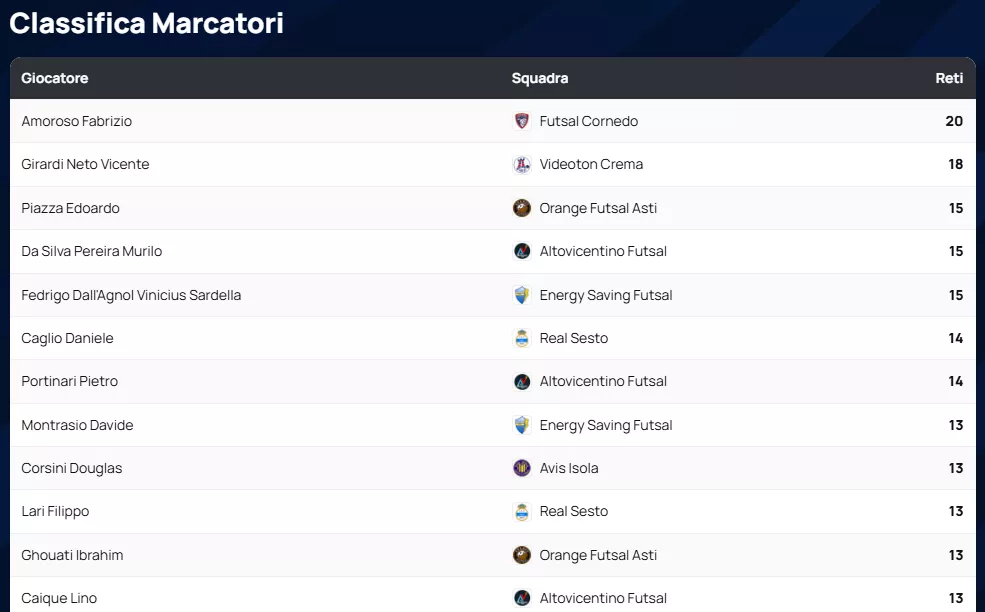Click the Classifica Marcatori heading

pos(146,23)
